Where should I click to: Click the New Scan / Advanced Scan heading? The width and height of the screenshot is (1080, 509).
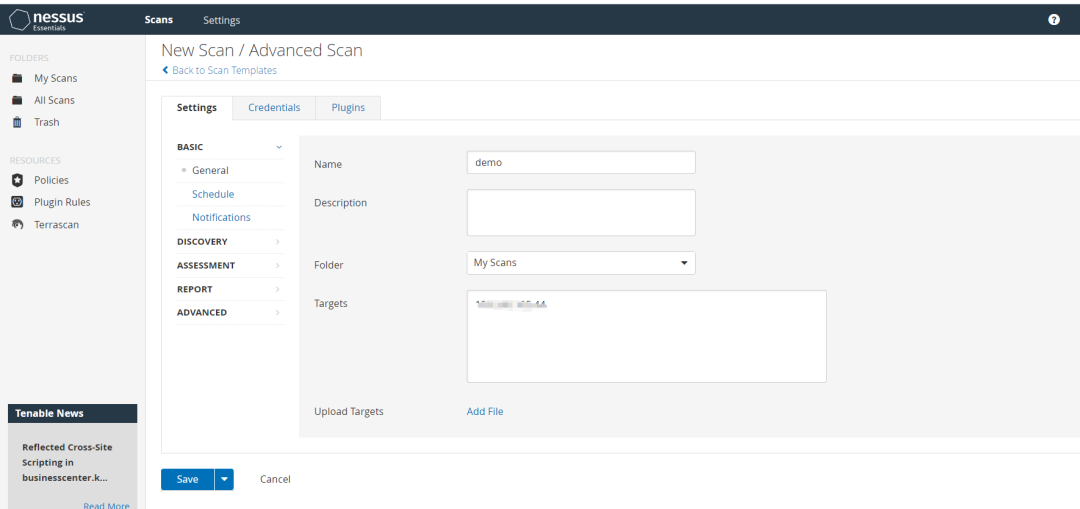[262, 50]
